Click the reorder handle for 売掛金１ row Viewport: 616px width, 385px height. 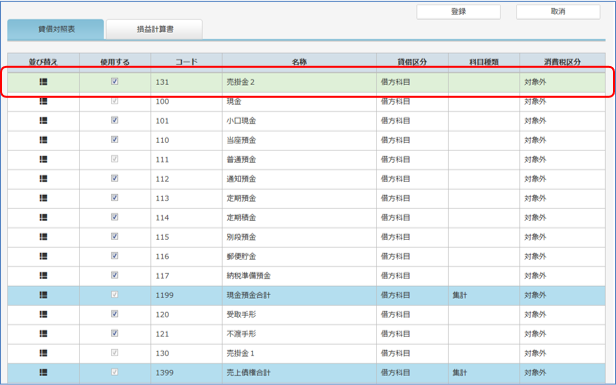(43, 353)
